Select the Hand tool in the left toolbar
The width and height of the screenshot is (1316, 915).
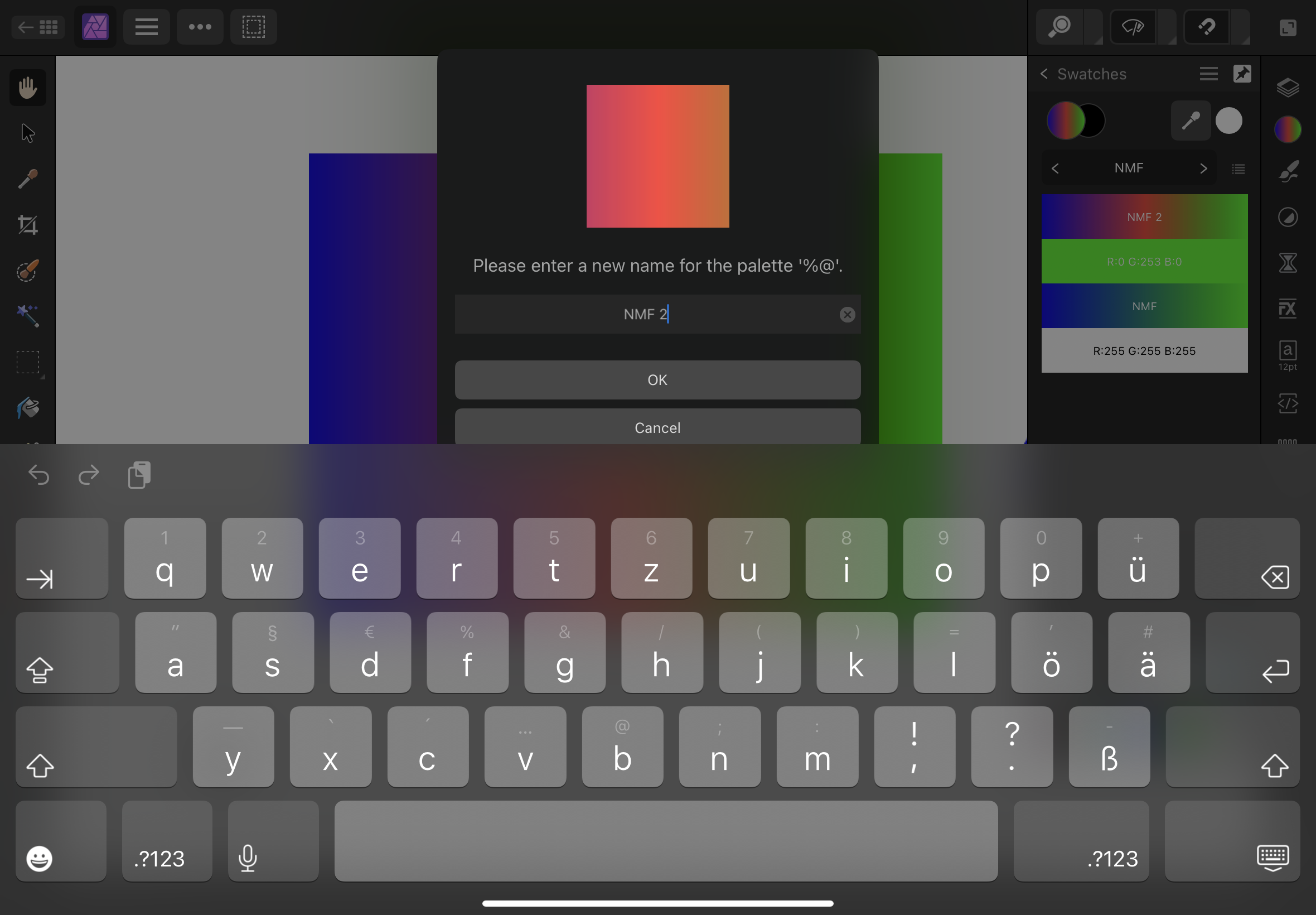[x=27, y=87]
